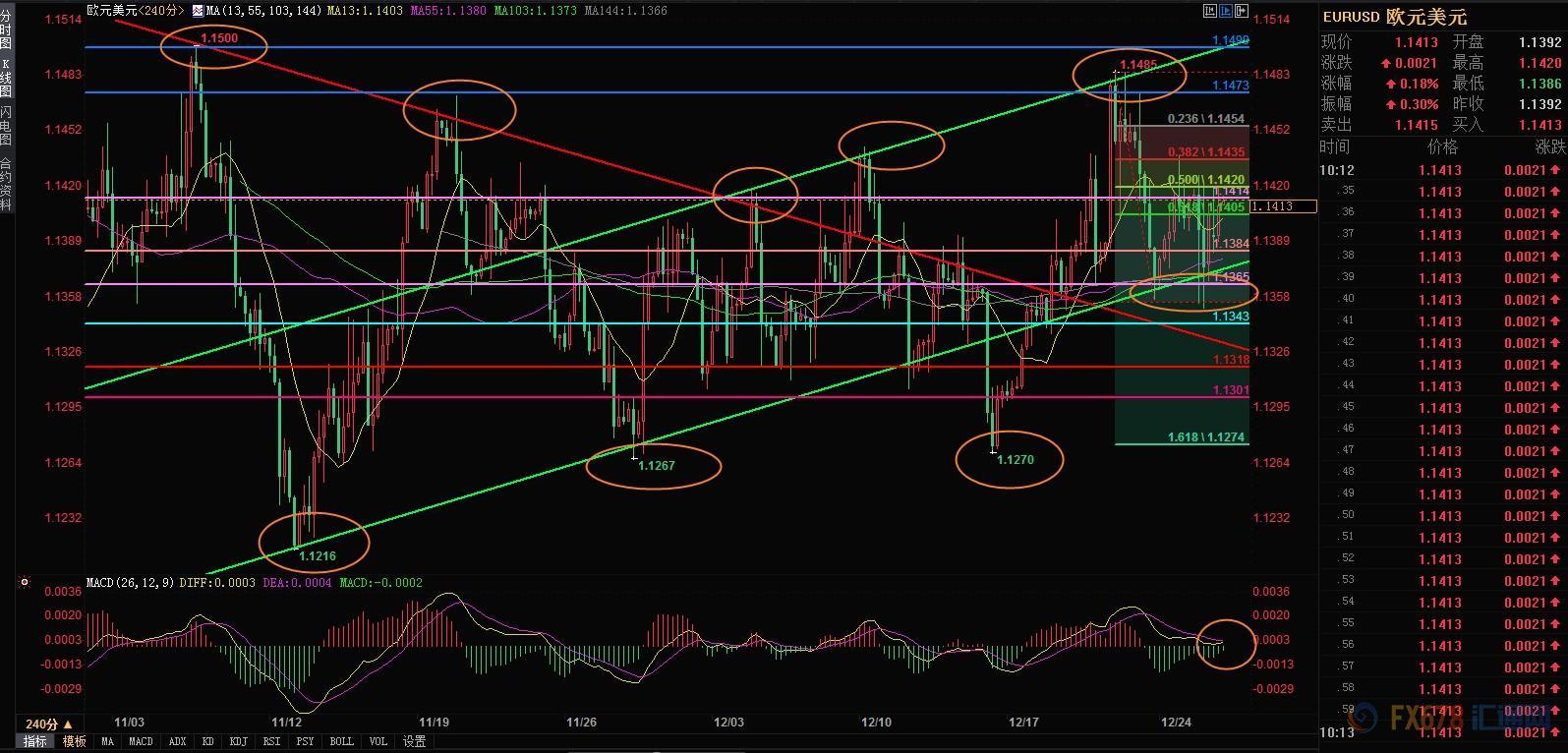Click the first chart tool icon at top right

1209,11
